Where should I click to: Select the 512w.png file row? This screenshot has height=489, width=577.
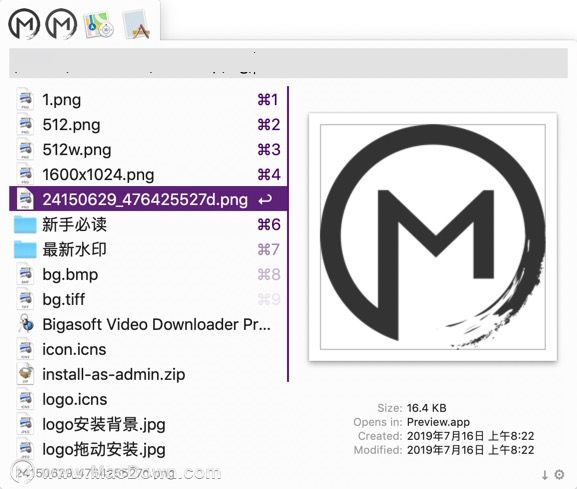tap(148, 150)
